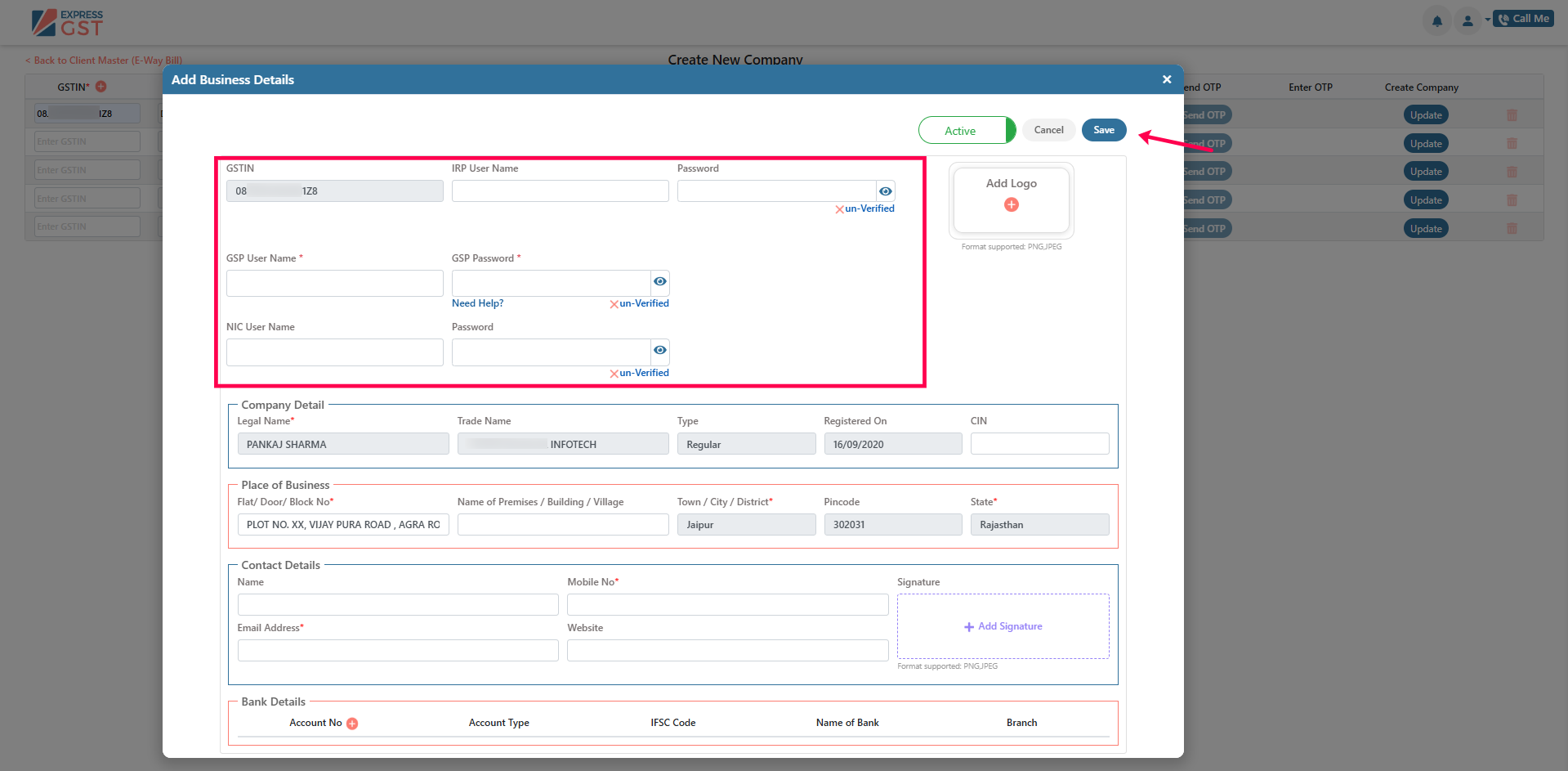Click Add Signature upload area
The width and height of the screenshot is (1568, 771).
1003,626
